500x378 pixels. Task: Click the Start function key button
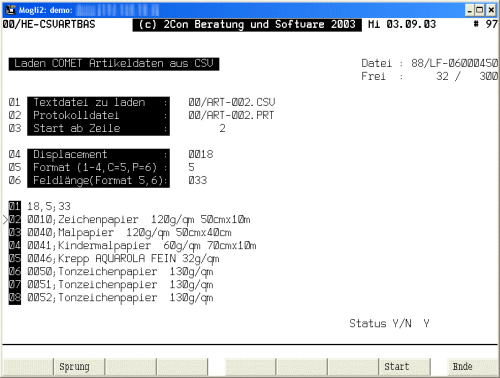click(x=404, y=367)
